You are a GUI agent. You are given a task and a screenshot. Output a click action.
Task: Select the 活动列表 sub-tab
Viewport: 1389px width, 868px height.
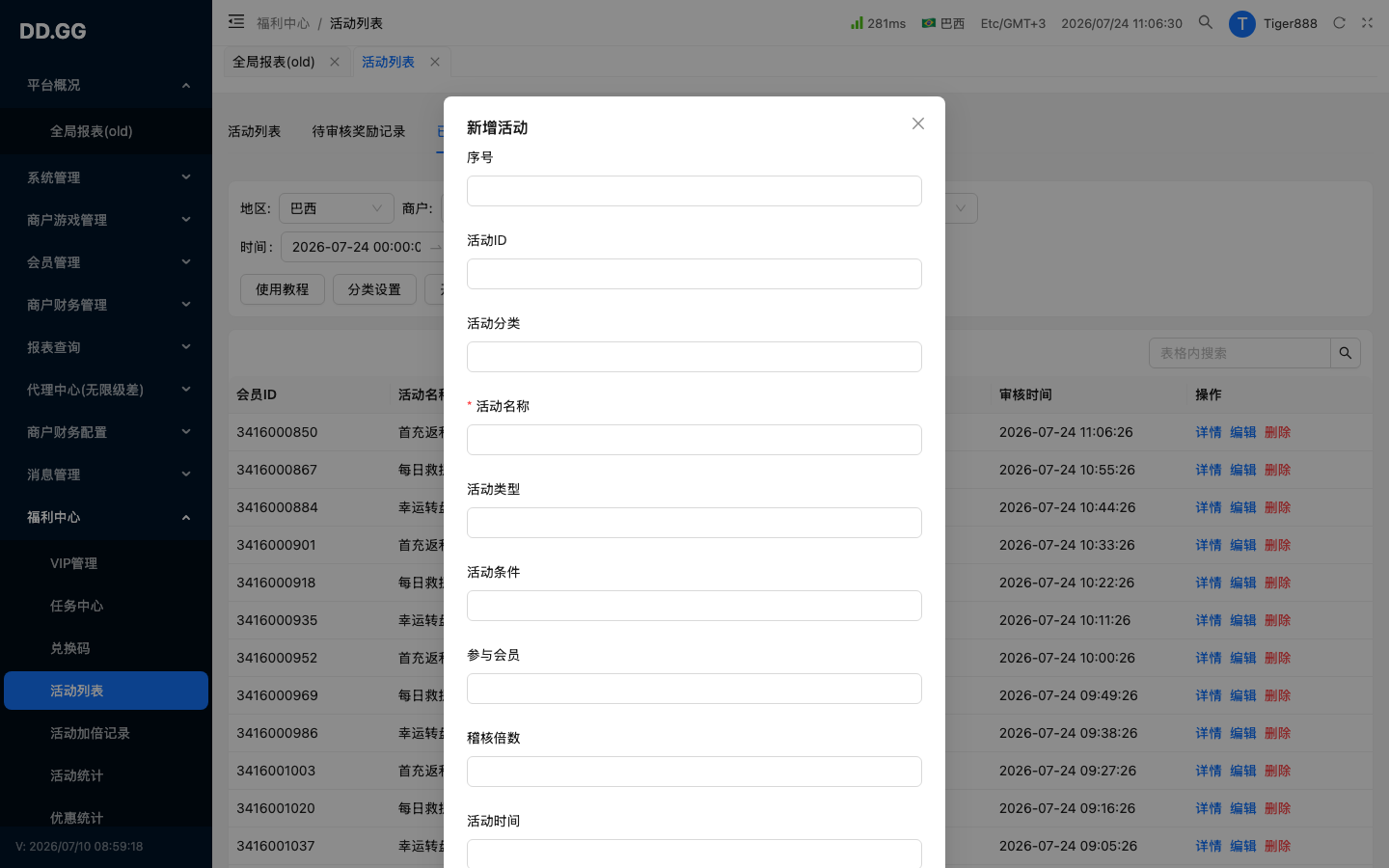point(254,131)
